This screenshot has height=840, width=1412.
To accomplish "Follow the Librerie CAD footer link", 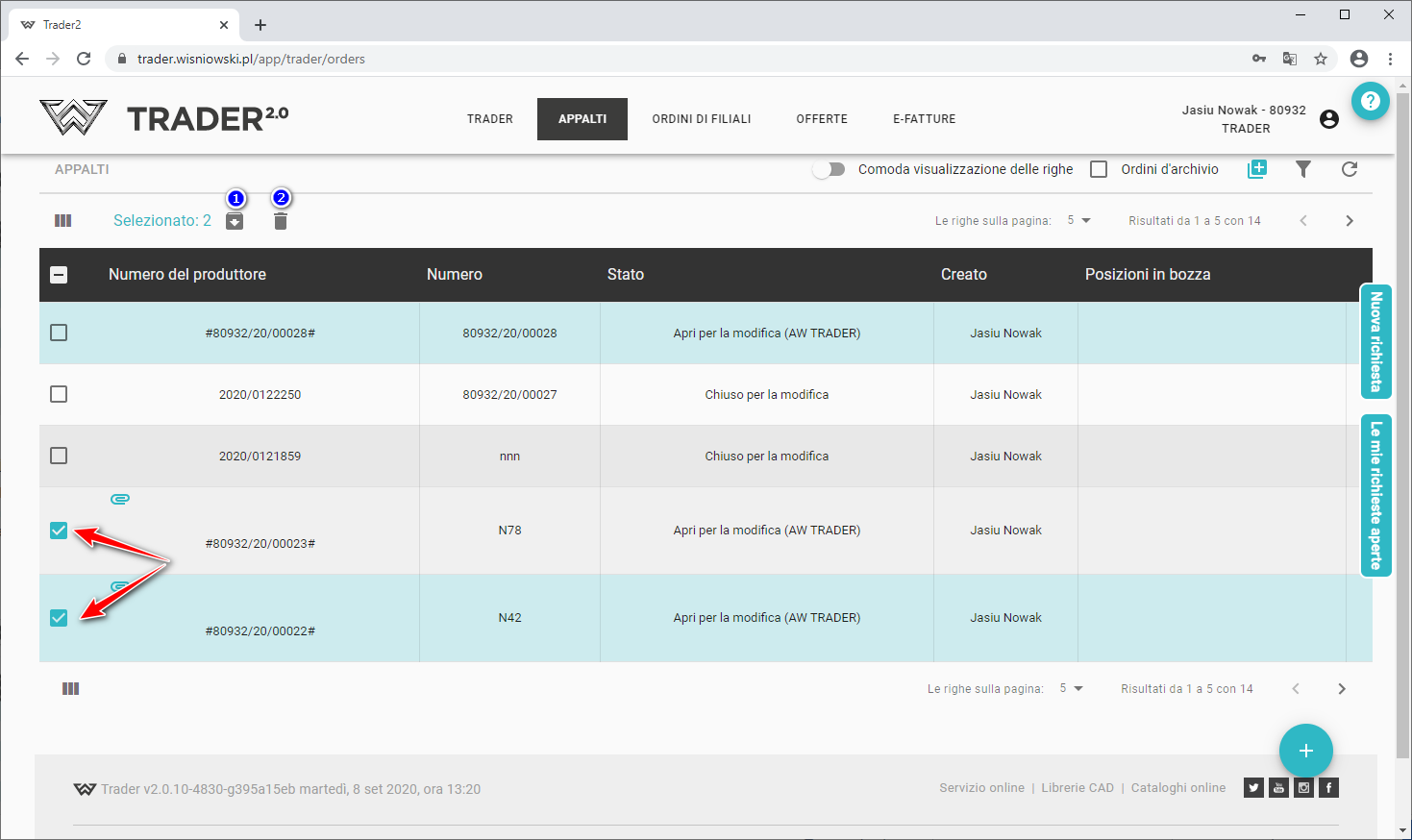I will 1078,788.
